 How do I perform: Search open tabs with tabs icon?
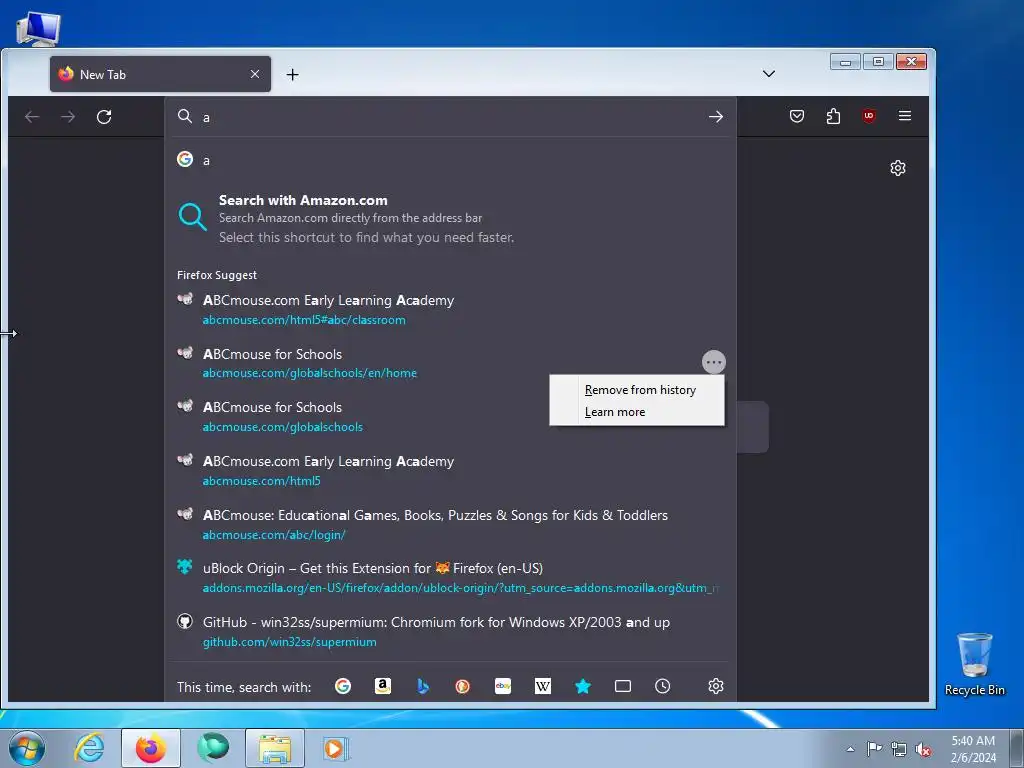coord(623,686)
